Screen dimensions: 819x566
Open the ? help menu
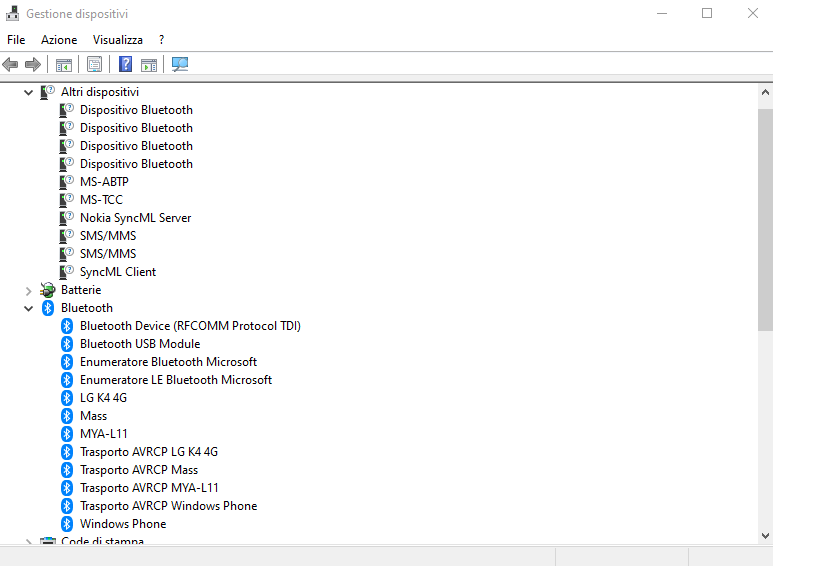tap(161, 40)
